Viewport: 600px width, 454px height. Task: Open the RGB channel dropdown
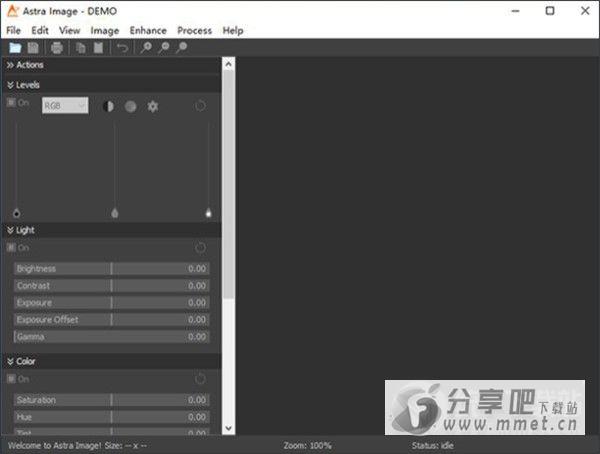[65, 106]
